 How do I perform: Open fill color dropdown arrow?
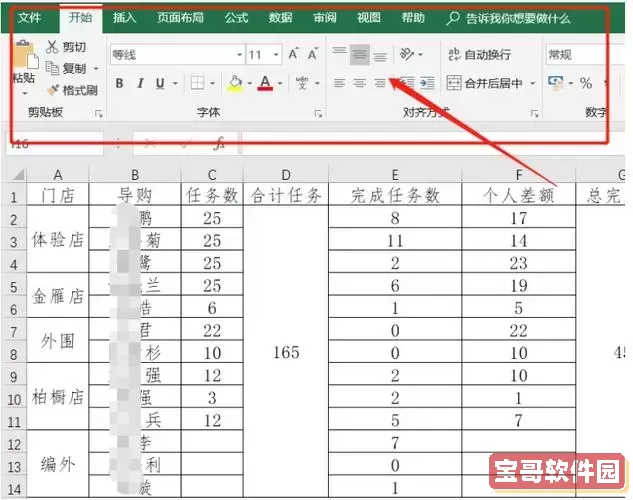249,84
